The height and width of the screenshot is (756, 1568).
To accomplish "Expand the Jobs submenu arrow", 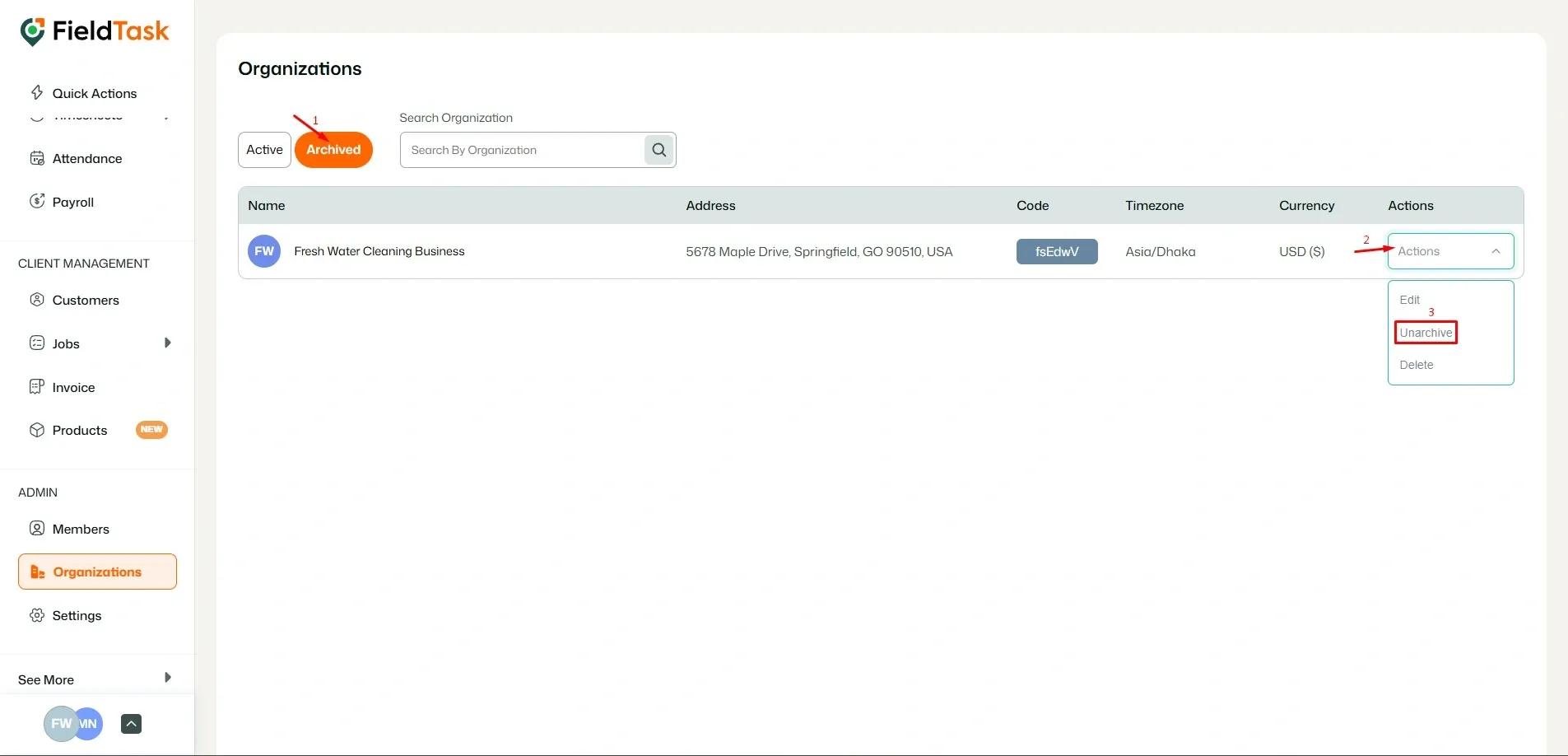I will click(168, 343).
